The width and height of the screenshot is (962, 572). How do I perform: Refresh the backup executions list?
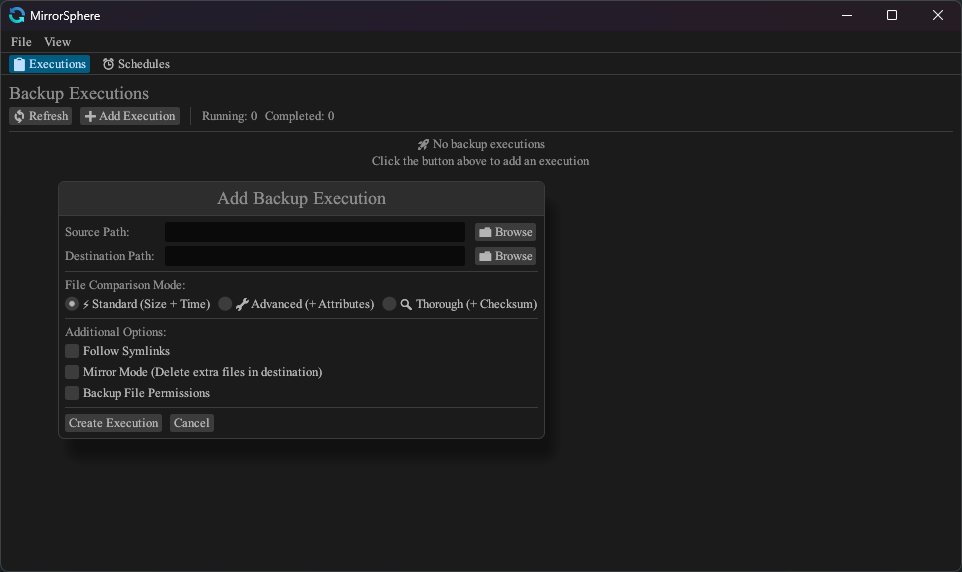click(40, 116)
